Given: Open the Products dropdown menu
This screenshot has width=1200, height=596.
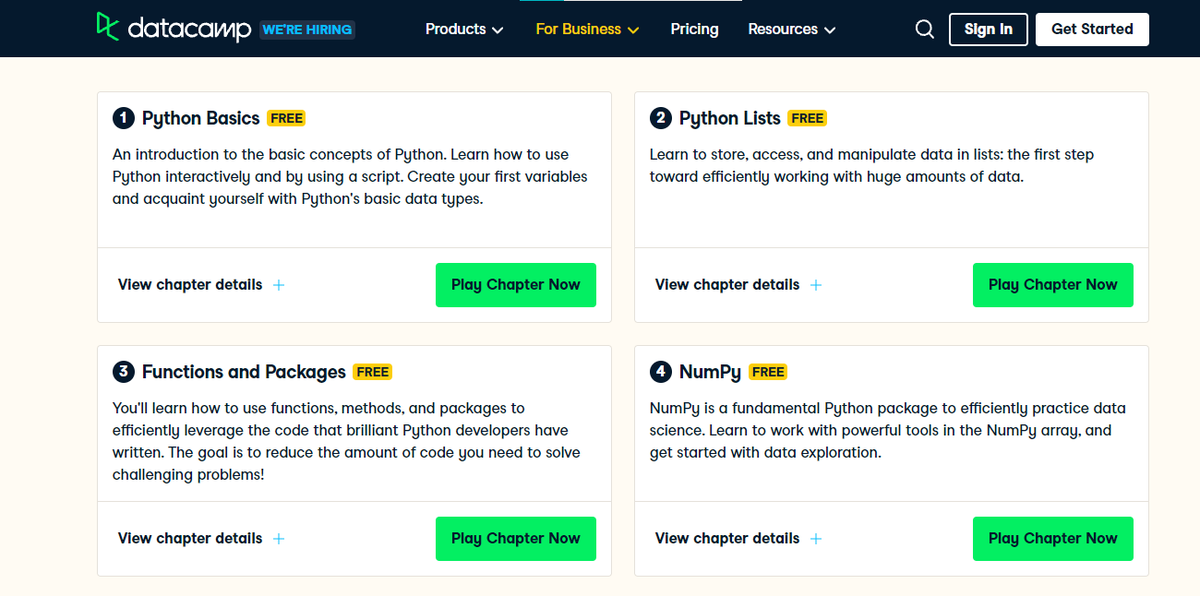Looking at the screenshot, I should [x=464, y=29].
